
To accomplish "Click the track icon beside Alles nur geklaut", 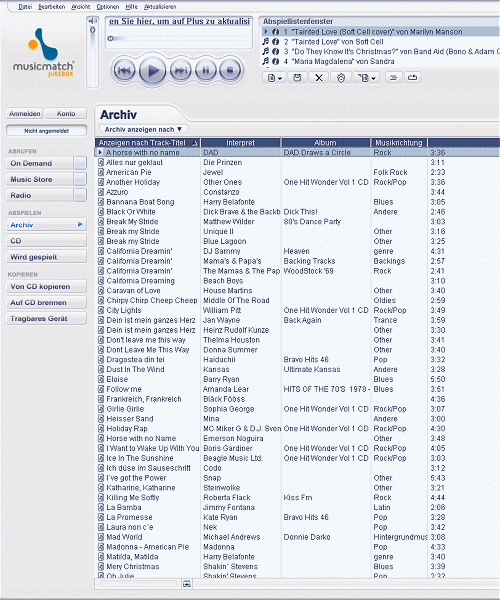I will [101, 162].
